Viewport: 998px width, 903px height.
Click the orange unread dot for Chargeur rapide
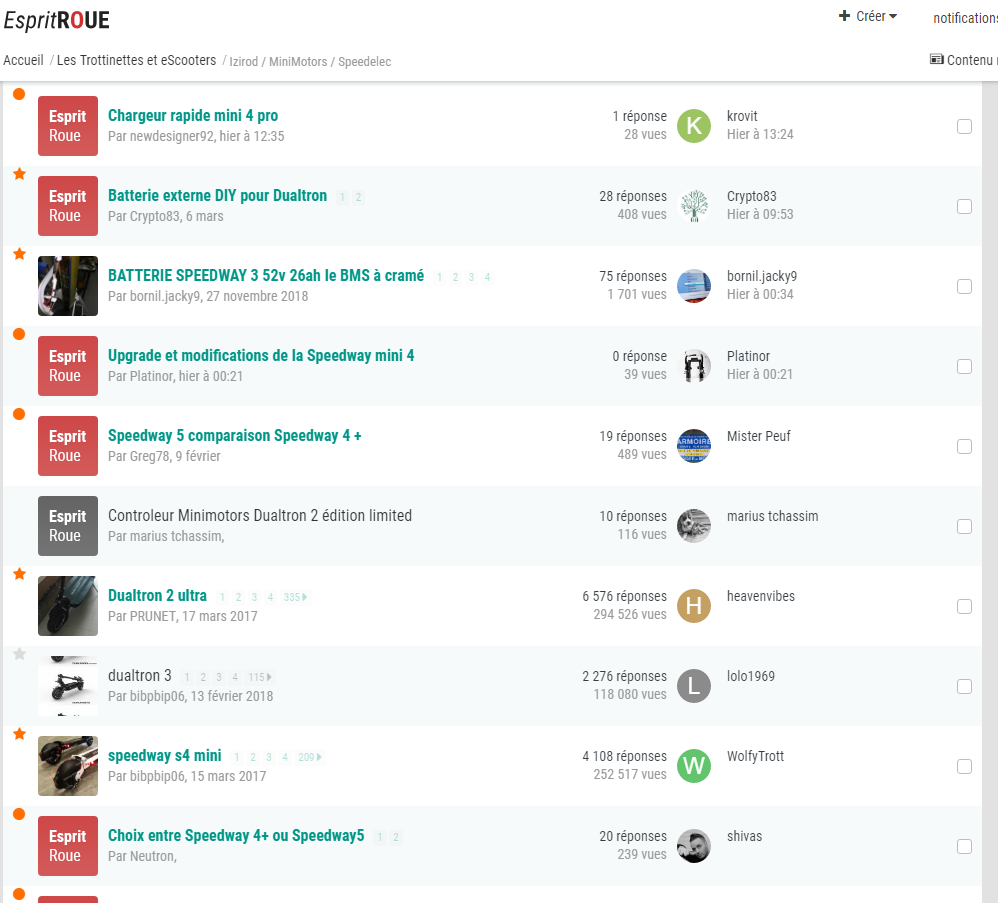click(19, 94)
